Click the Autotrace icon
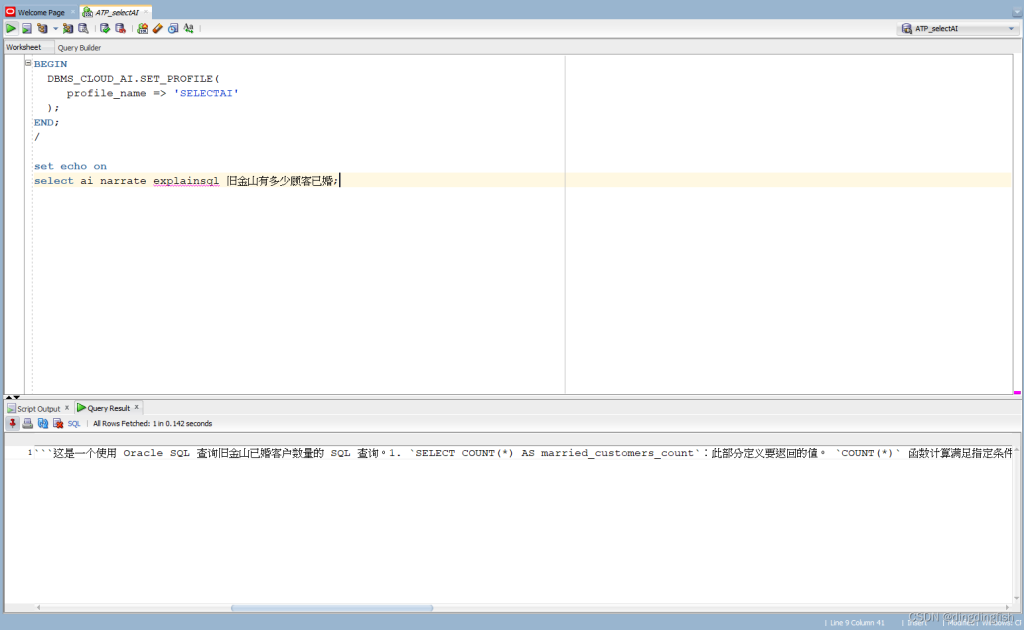 pos(68,28)
